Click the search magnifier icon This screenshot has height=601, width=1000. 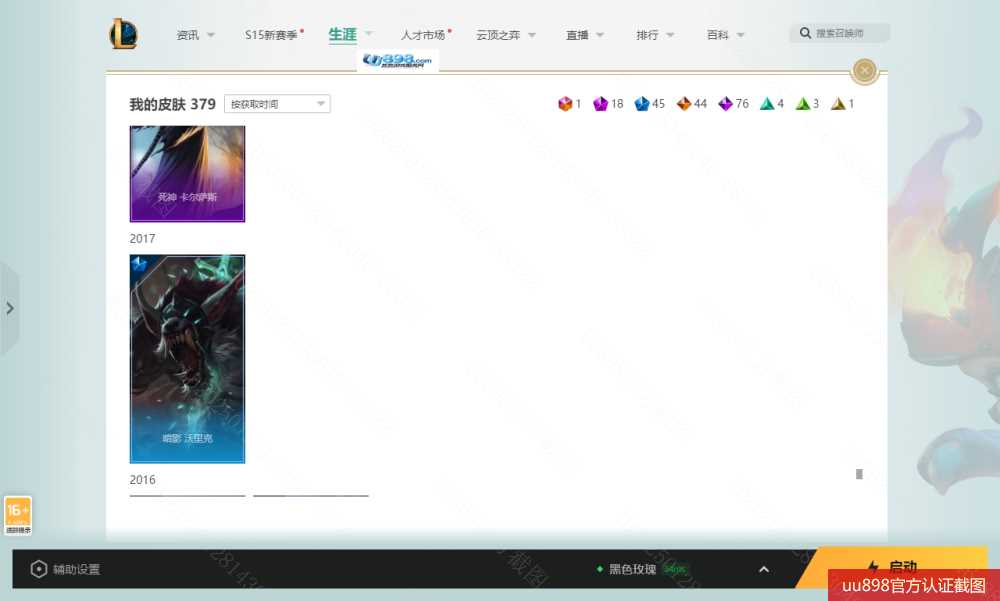tap(805, 33)
